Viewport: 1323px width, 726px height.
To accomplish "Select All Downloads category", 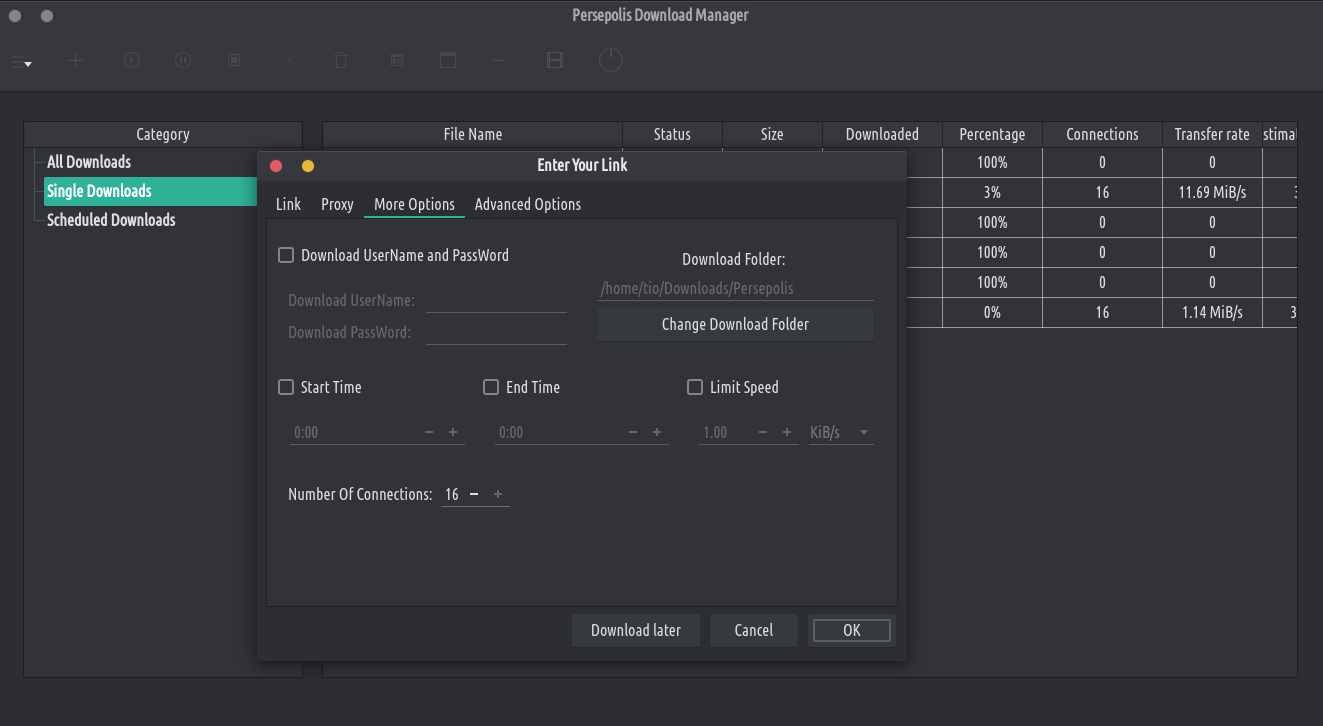I will 89,162.
